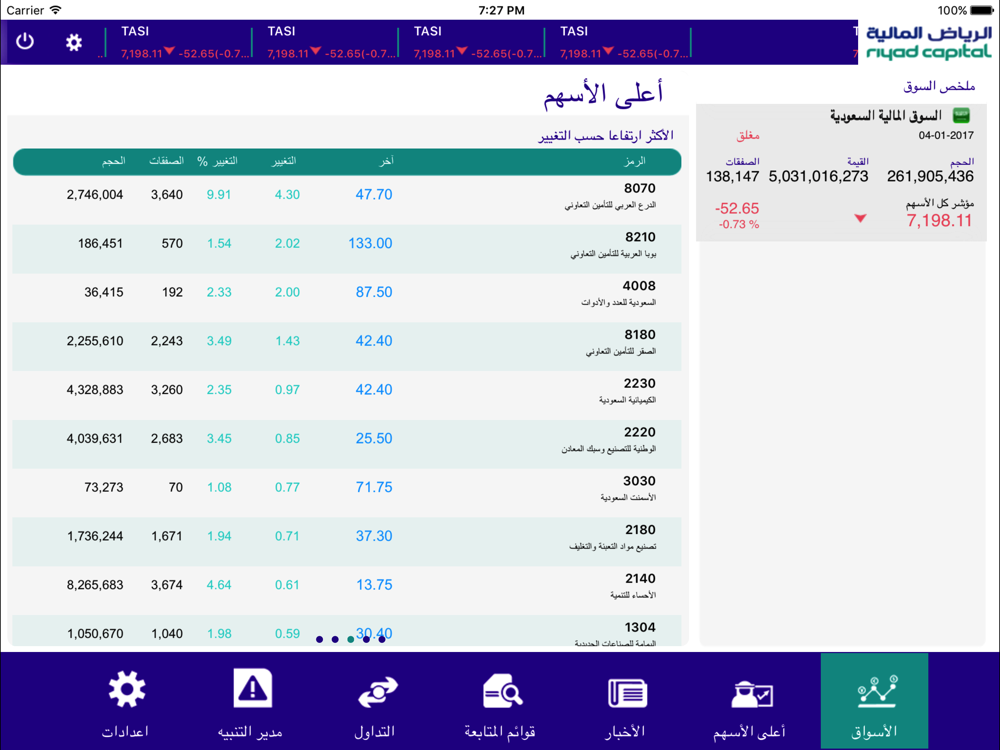Image resolution: width=1000 pixels, height=750 pixels.
Task: Tap the index value 7,198.11 in market summary
Action: click(939, 221)
